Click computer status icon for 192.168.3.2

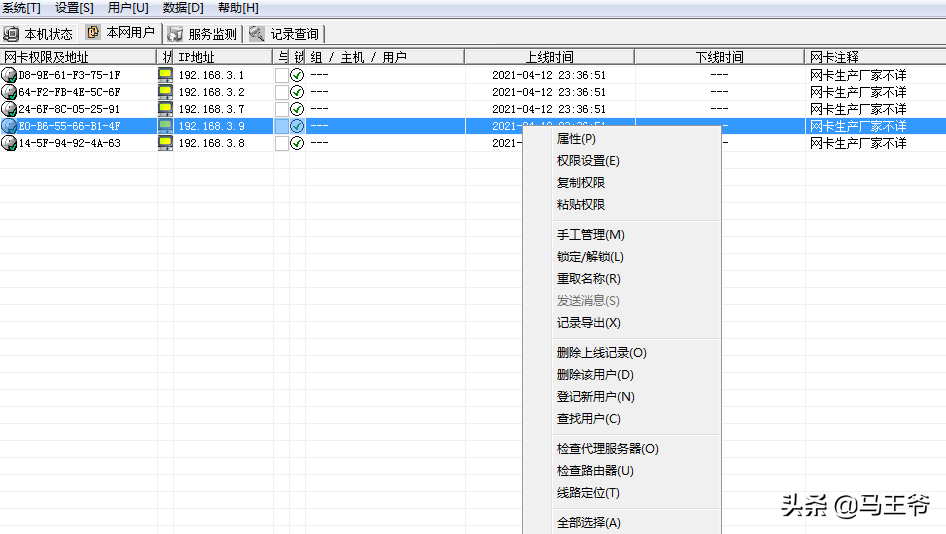tap(165, 92)
